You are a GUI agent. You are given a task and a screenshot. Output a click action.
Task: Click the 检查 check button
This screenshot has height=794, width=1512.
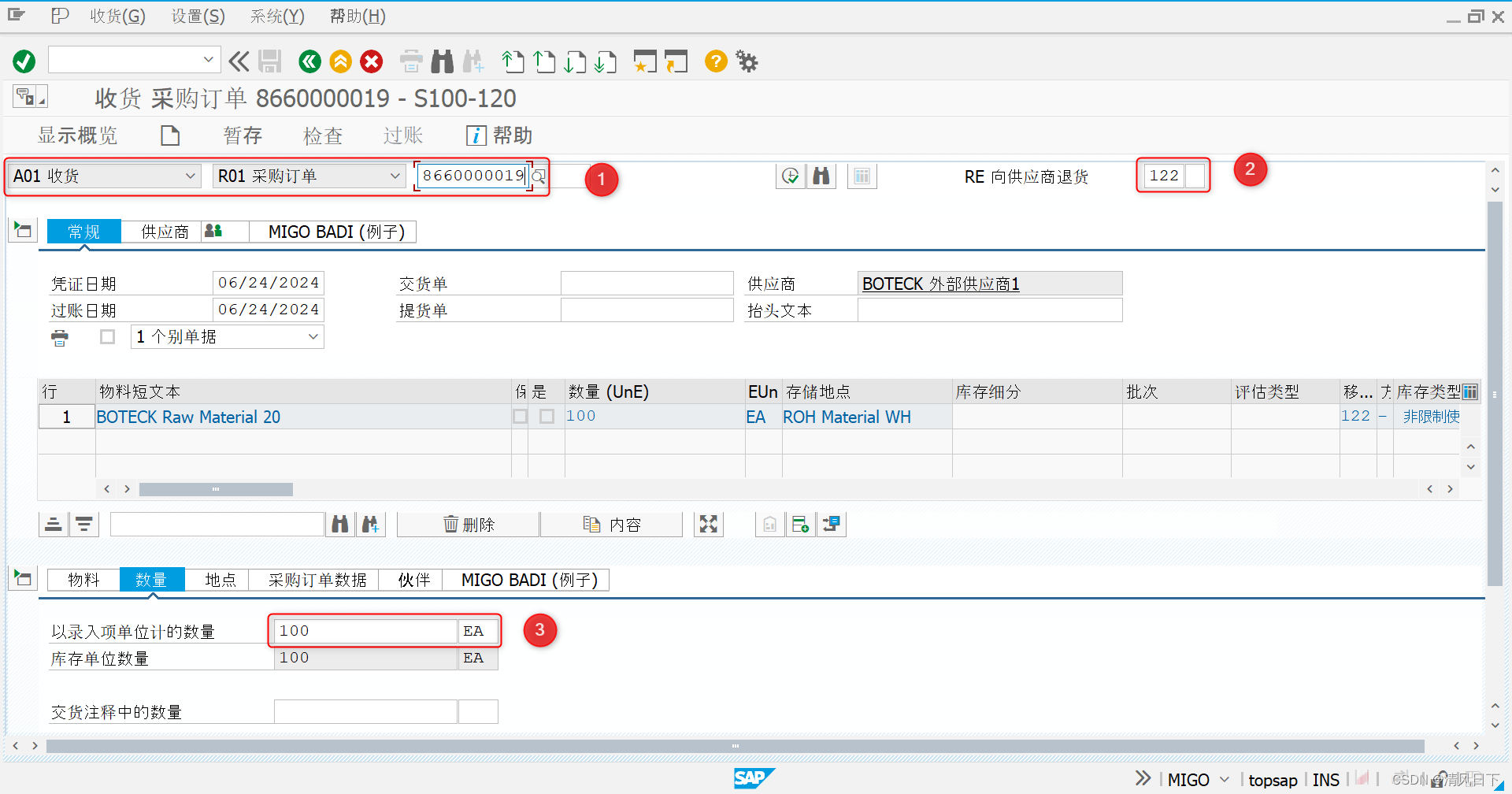(323, 135)
